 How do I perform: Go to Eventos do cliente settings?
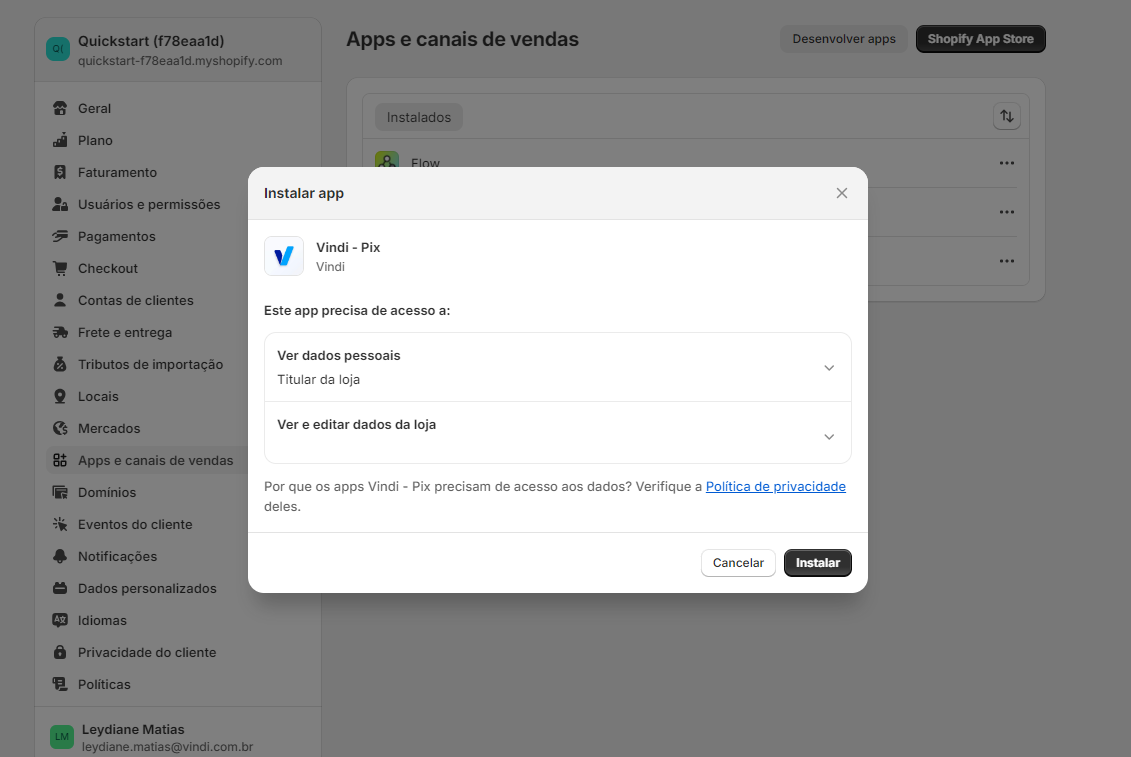point(135,524)
